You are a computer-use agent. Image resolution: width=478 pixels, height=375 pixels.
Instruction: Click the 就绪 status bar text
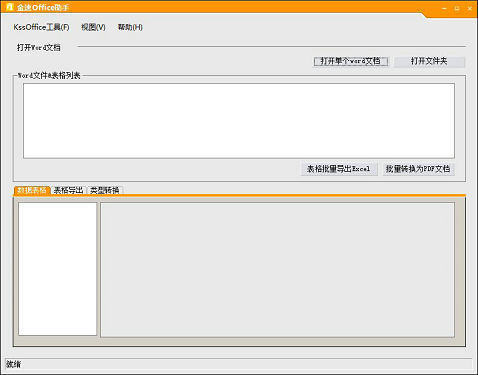[x=14, y=364]
